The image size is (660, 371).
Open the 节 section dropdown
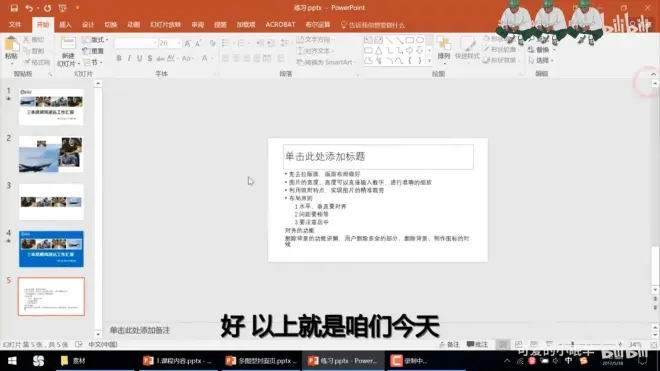tap(92, 63)
